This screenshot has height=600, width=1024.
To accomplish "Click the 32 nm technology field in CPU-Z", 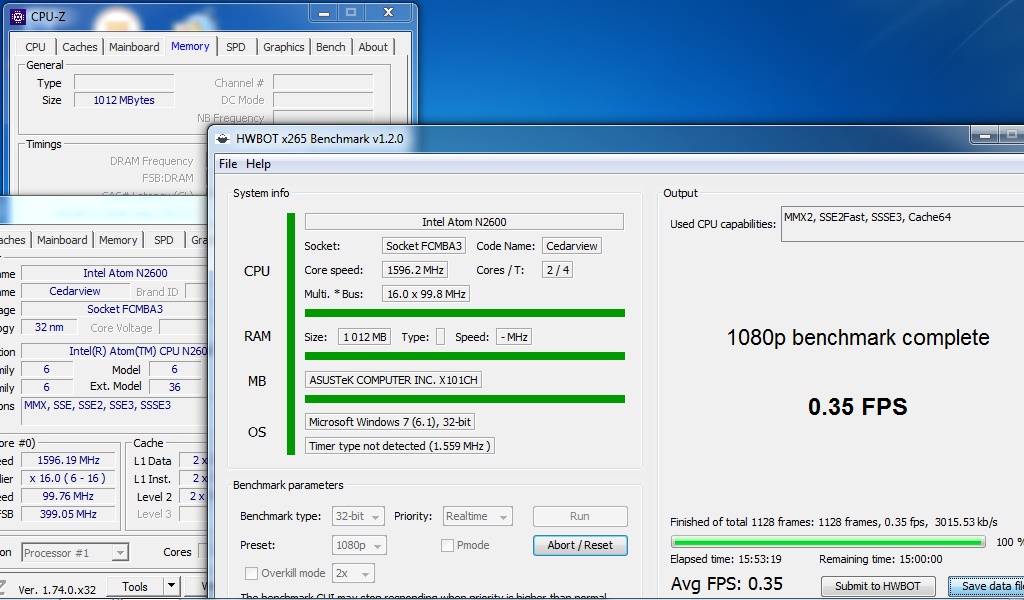I will pos(50,327).
